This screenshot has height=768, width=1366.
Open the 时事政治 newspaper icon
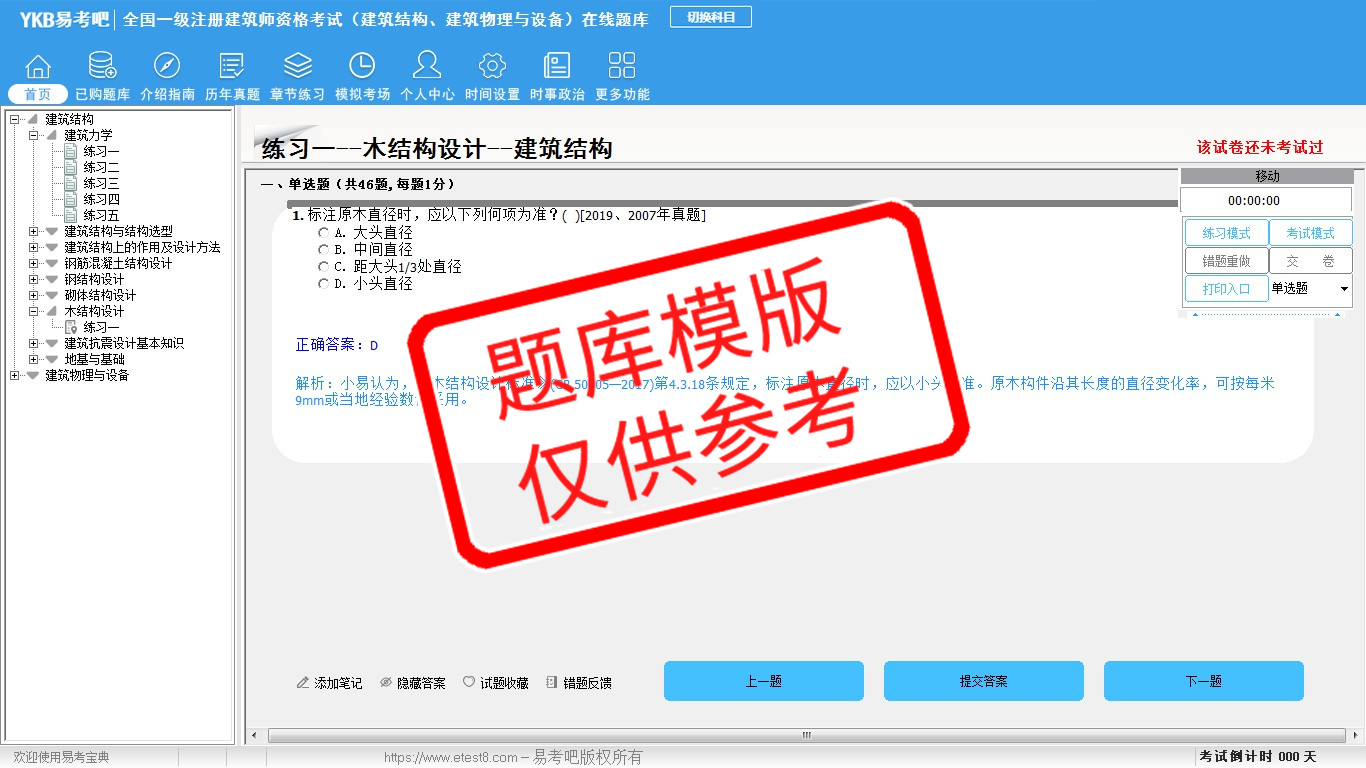click(x=557, y=66)
